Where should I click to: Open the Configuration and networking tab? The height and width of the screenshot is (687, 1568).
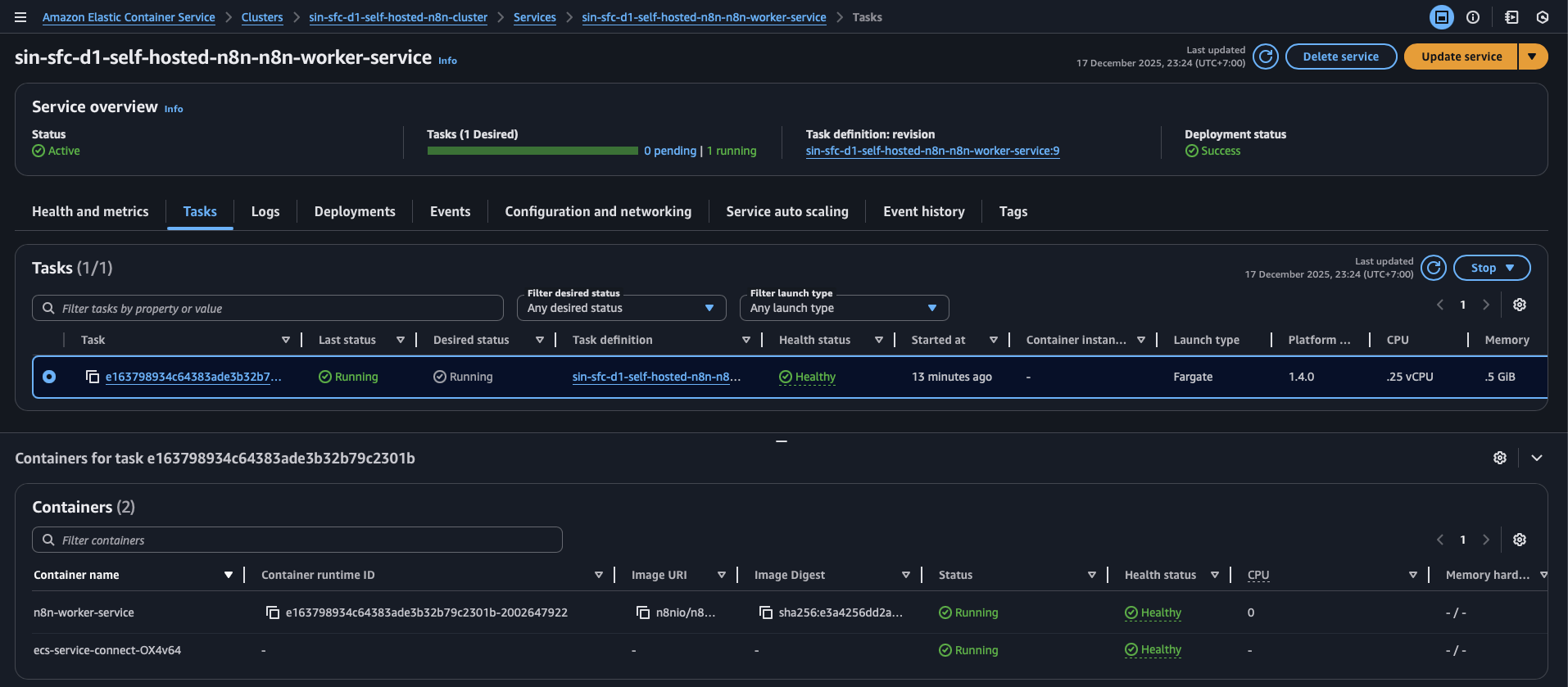(x=598, y=211)
